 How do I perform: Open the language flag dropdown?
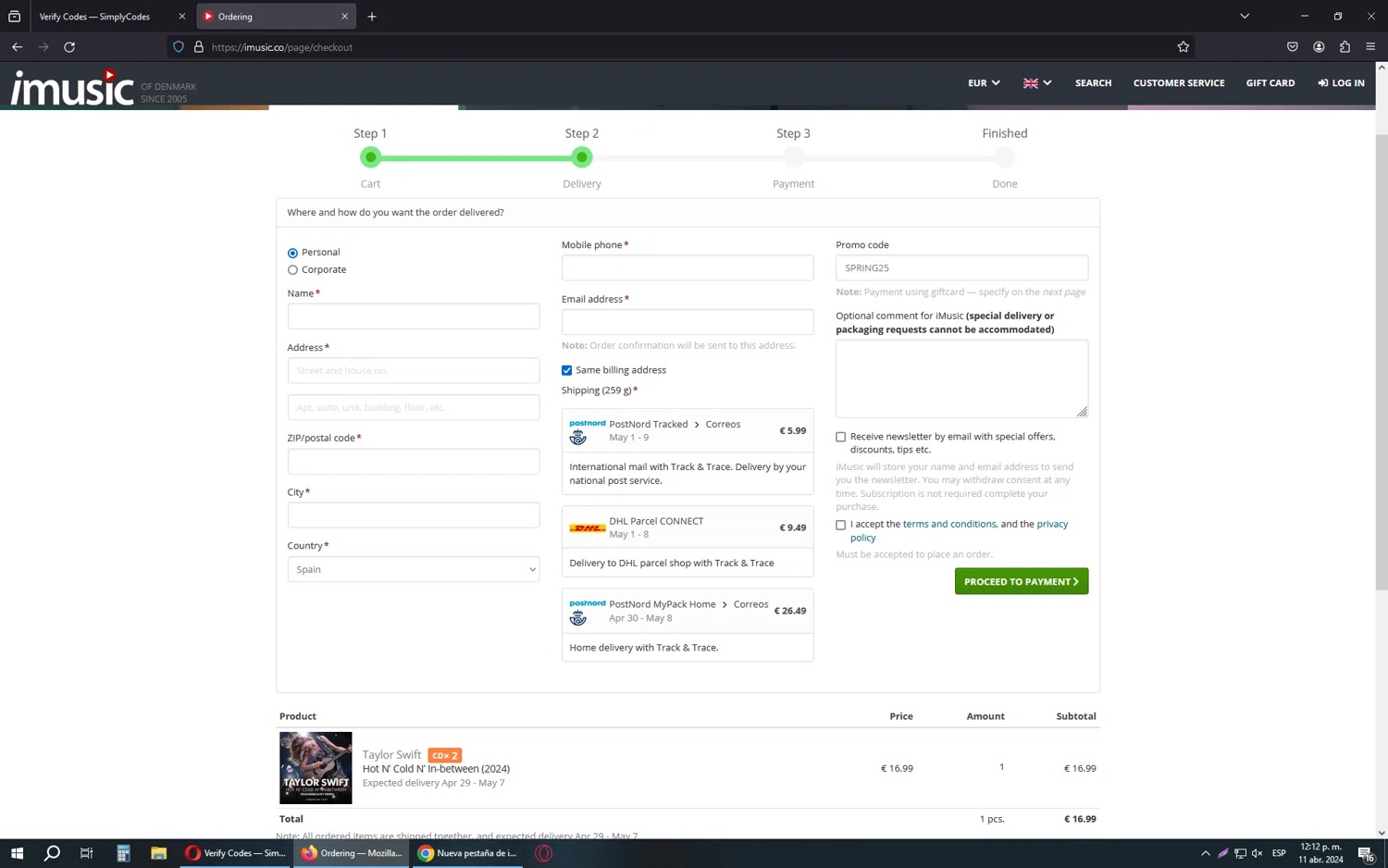pos(1037,83)
